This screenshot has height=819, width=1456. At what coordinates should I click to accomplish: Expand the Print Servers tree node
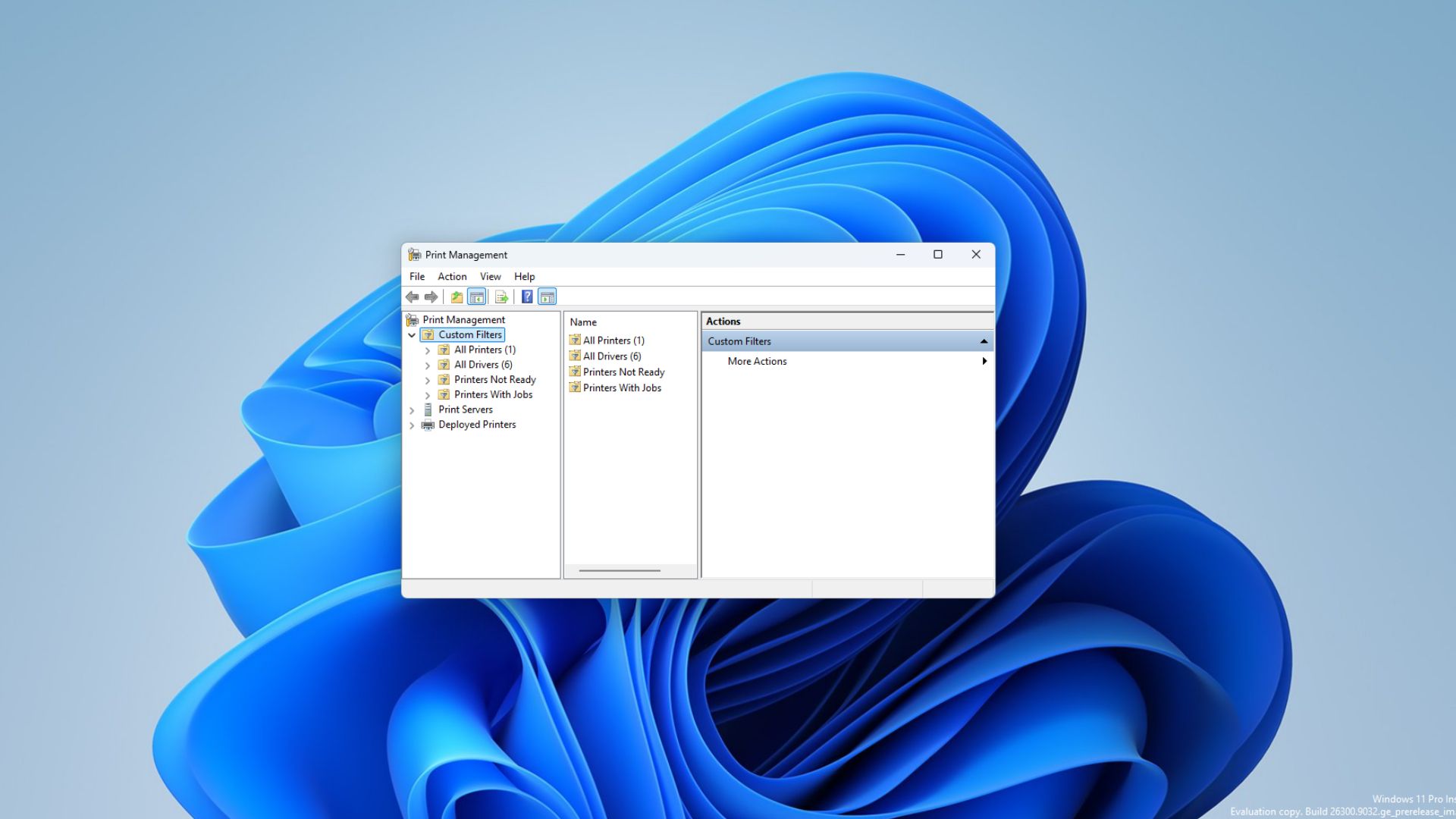412,410
